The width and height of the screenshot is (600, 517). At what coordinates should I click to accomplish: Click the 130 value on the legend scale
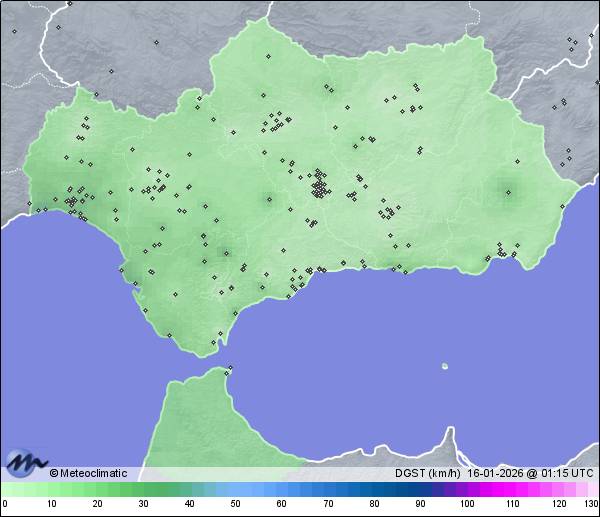click(591, 504)
